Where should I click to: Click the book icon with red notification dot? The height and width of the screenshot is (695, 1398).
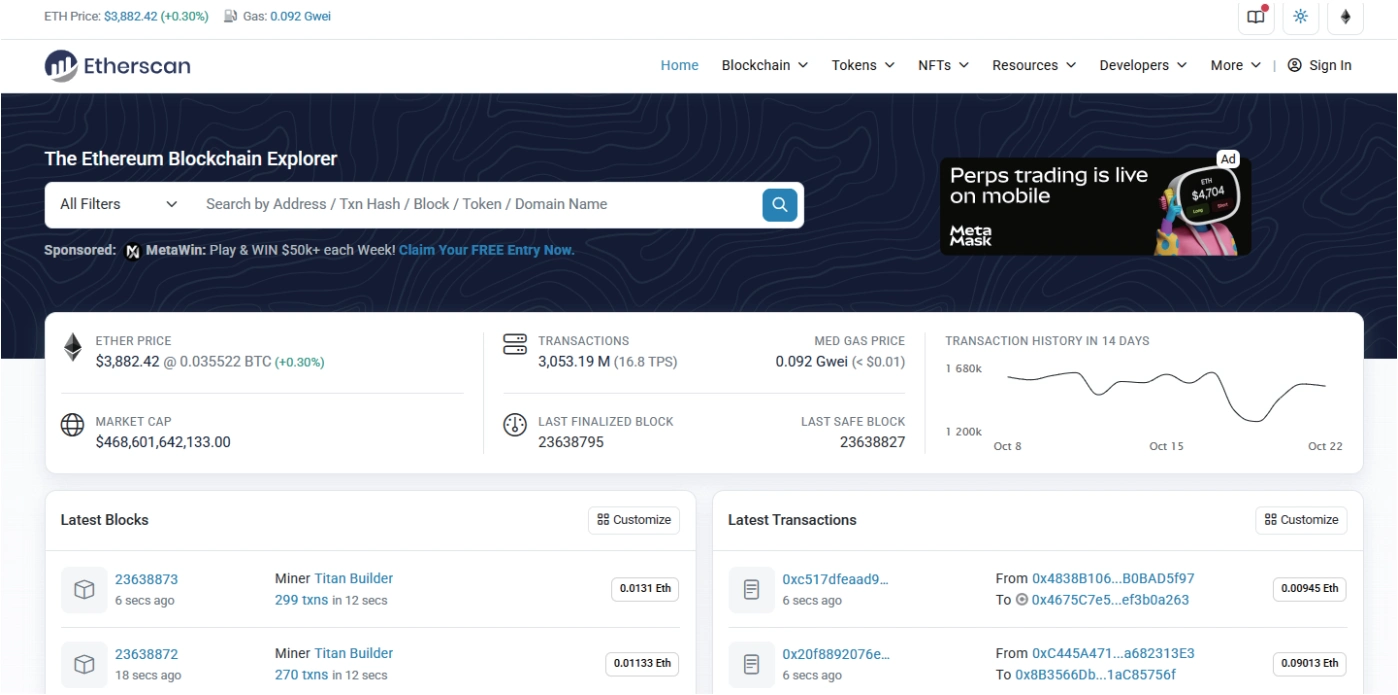tap(1256, 17)
